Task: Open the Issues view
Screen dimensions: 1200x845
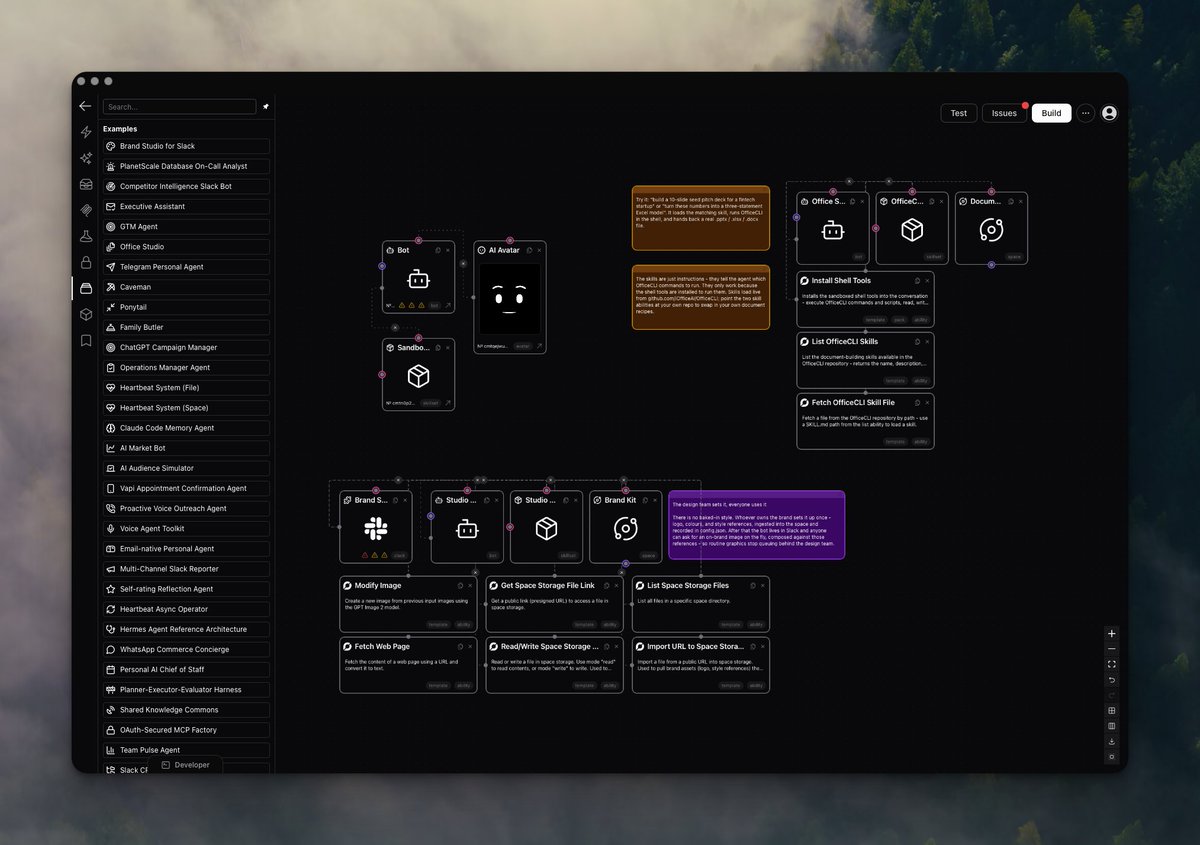Action: tap(1004, 113)
